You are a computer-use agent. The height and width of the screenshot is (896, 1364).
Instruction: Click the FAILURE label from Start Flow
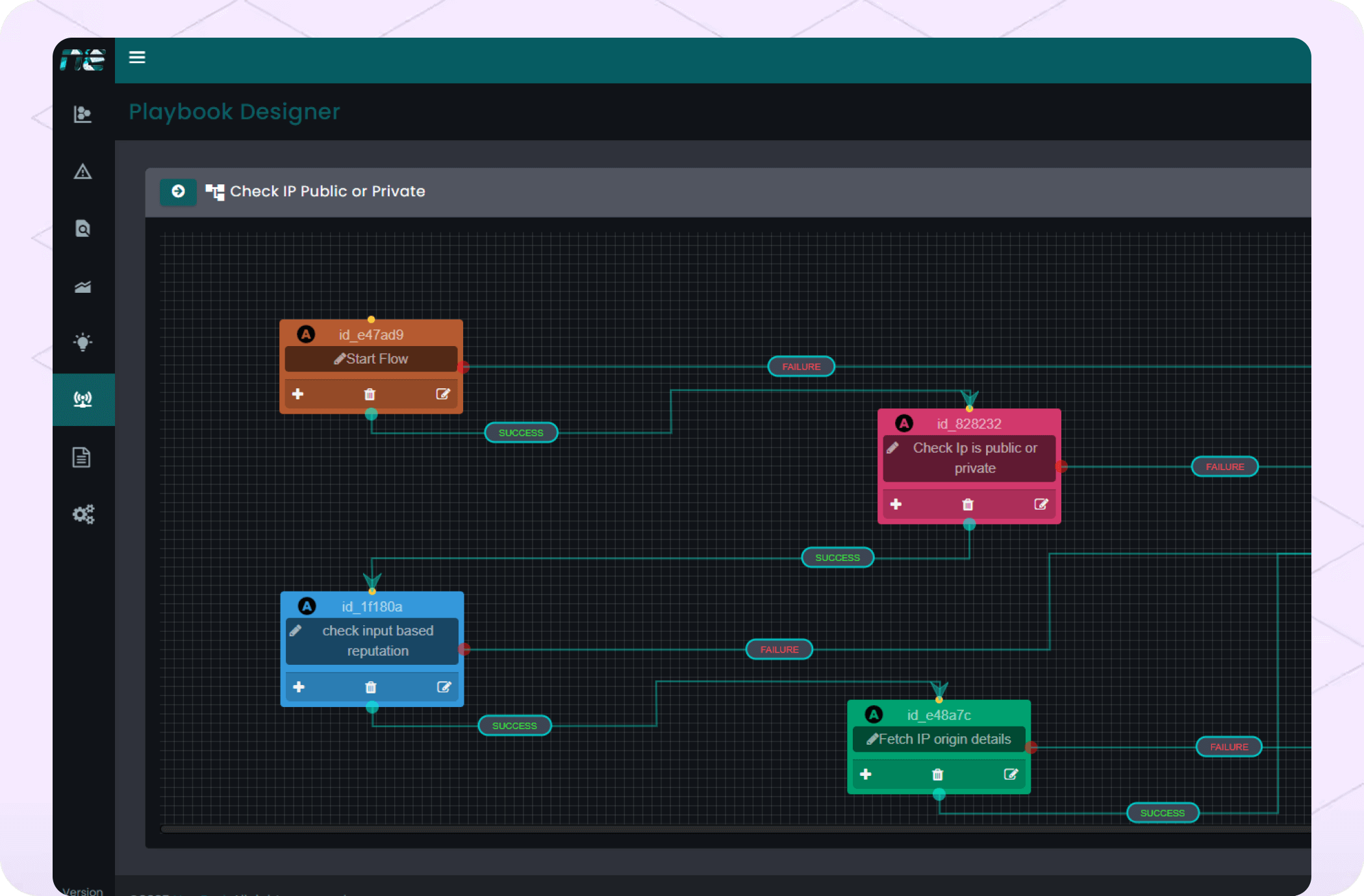point(801,367)
